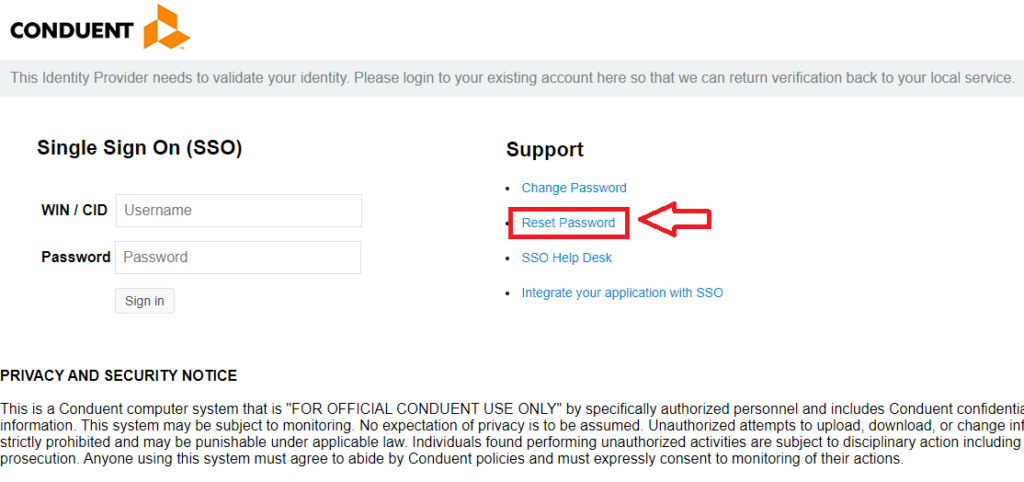Viewport: 1024px width, 482px height.
Task: Open Integrate your application with SSO link
Action: [622, 293]
